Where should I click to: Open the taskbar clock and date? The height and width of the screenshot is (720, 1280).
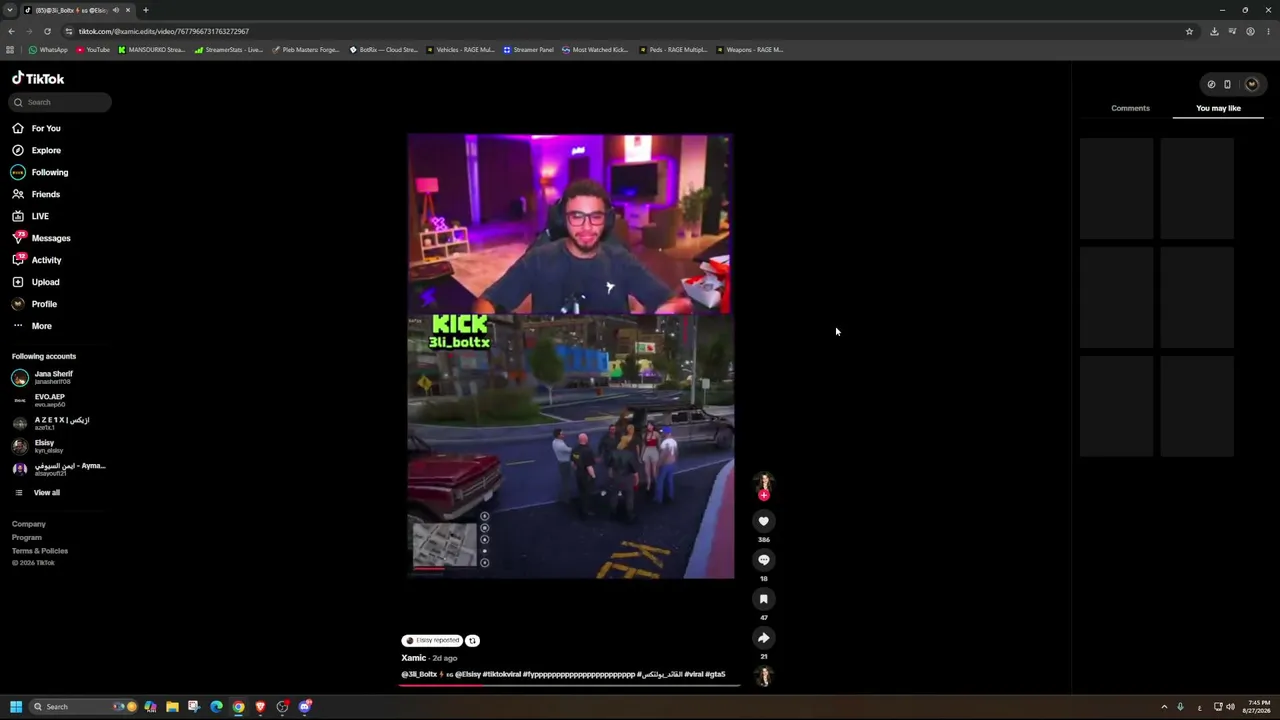(x=1258, y=707)
